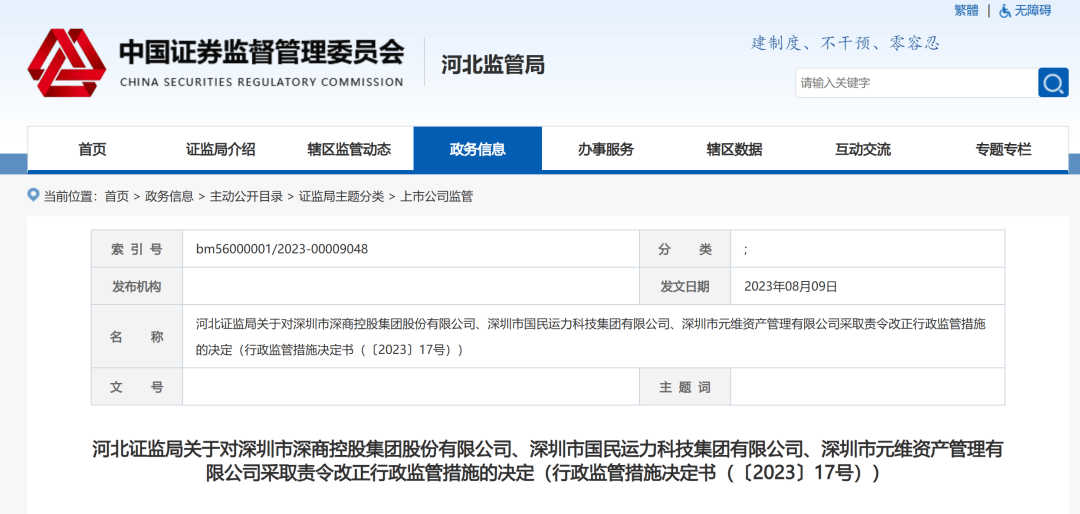
Task: Open the 无障碍 accessibility mode link
Action: (x=1032, y=10)
